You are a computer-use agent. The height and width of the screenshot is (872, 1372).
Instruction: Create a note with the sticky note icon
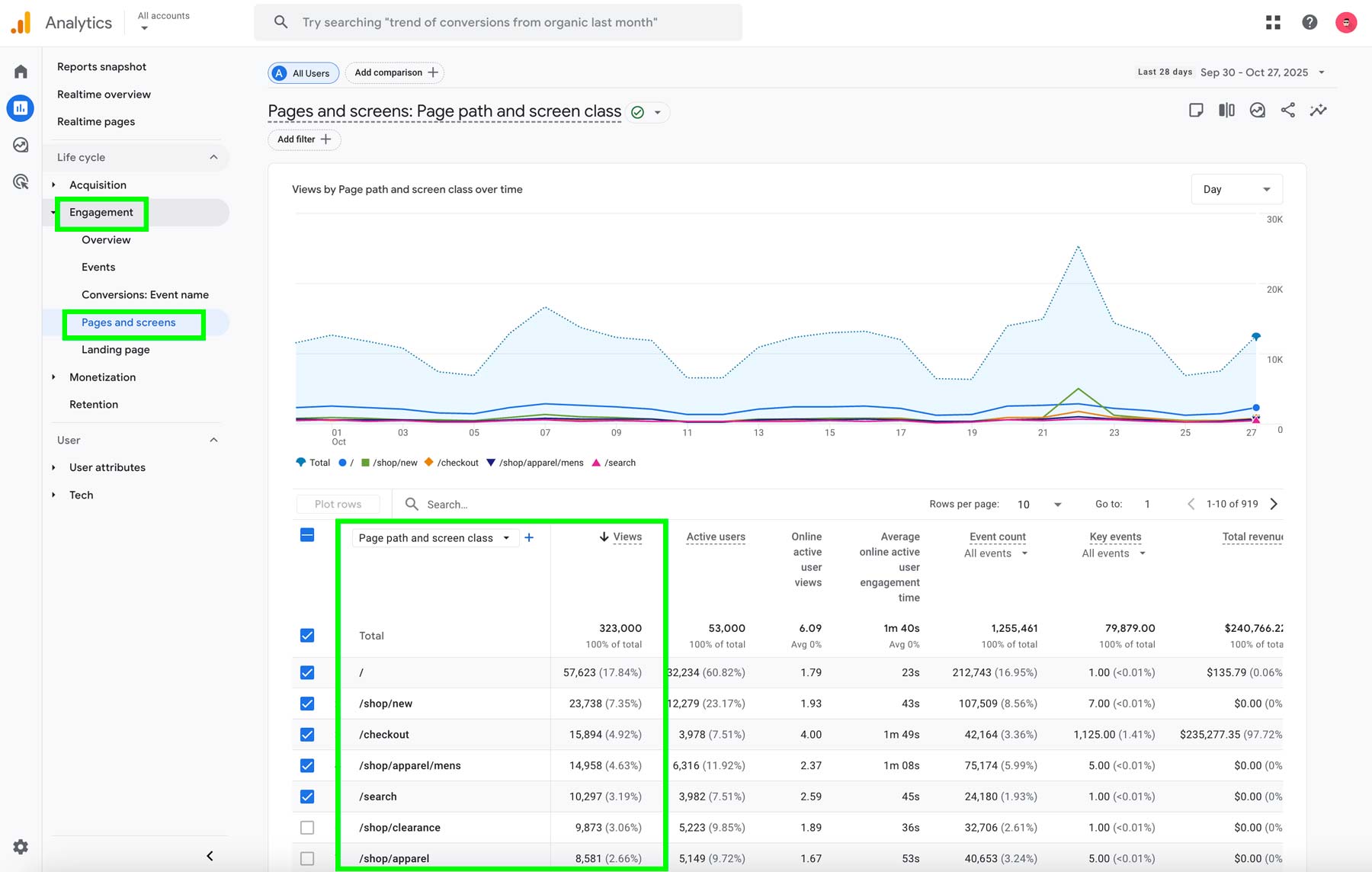pos(1194,110)
